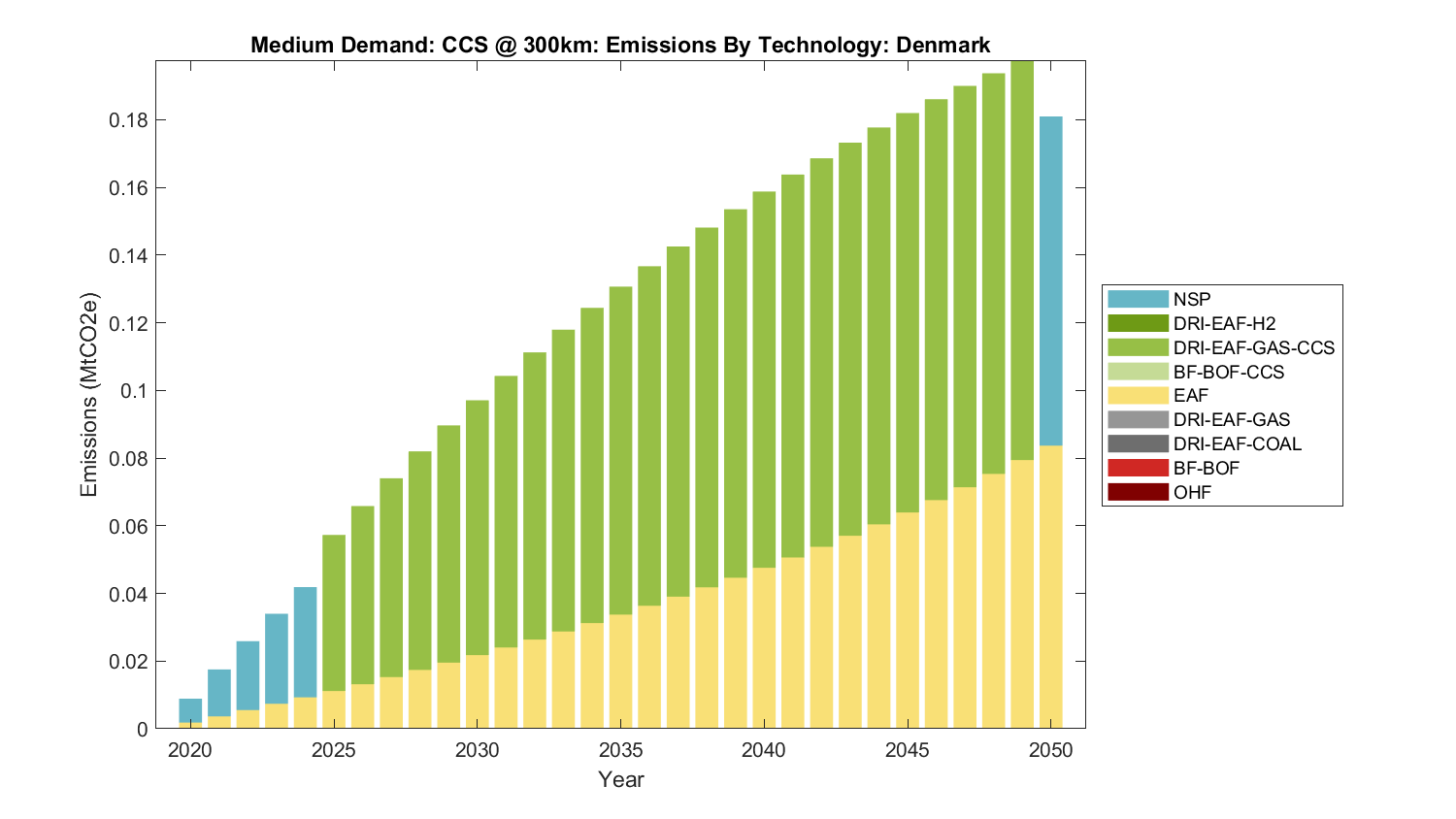Click the green segment of the 2040 bar

click(764, 379)
